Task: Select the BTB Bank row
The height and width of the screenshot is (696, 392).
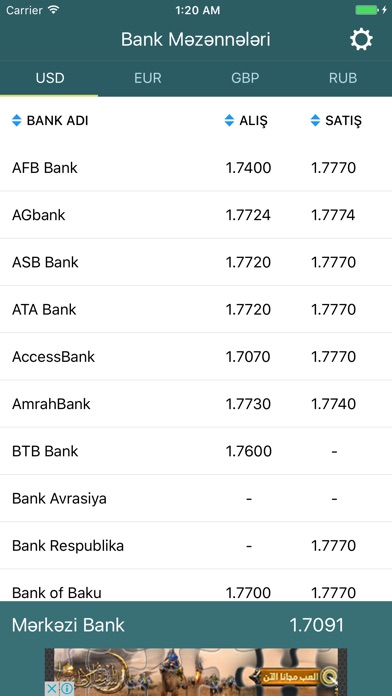Action: (x=196, y=451)
